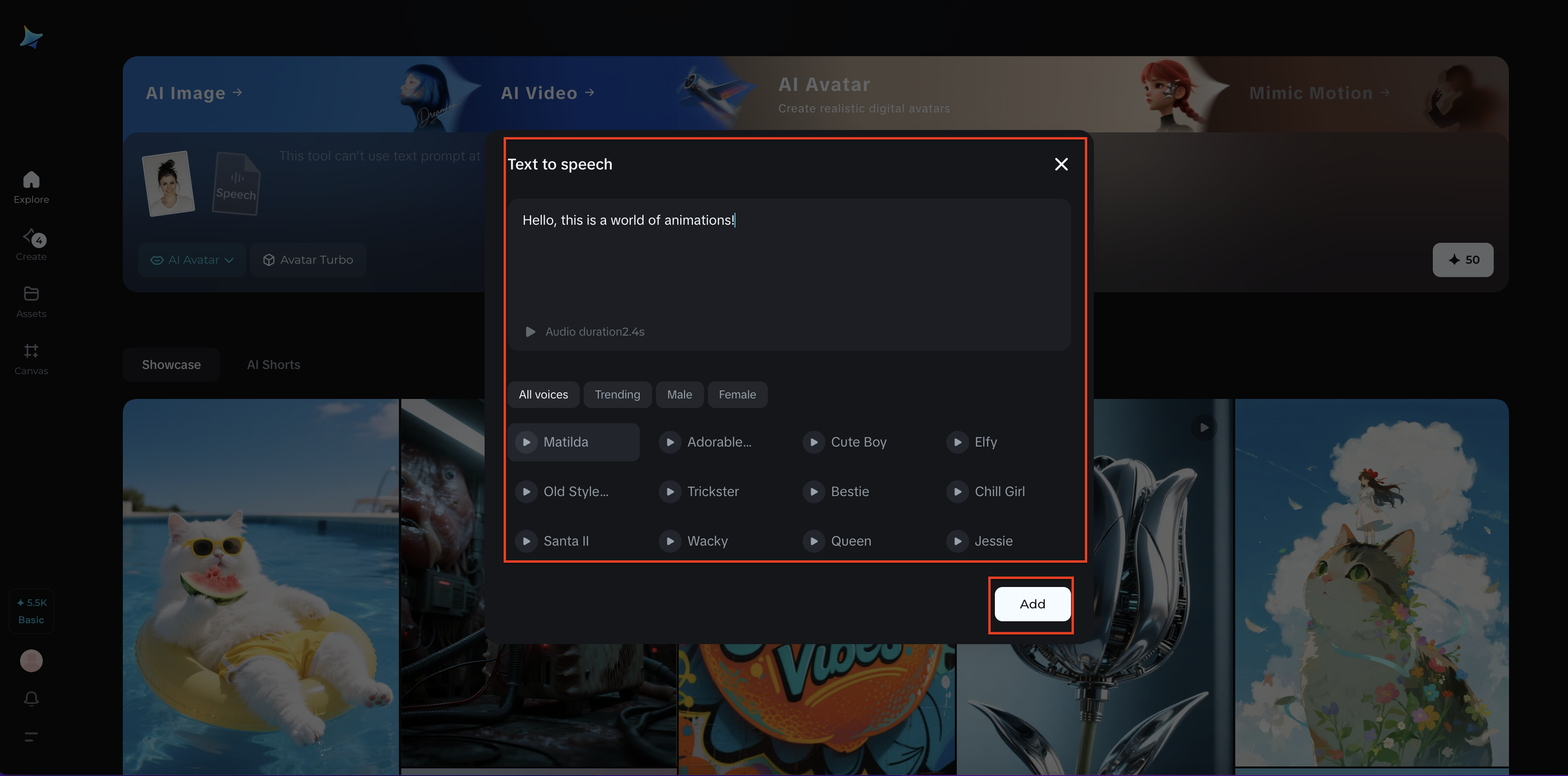Switch to the AI Shorts tab
Screen dimensions: 1568x776
coord(273,365)
